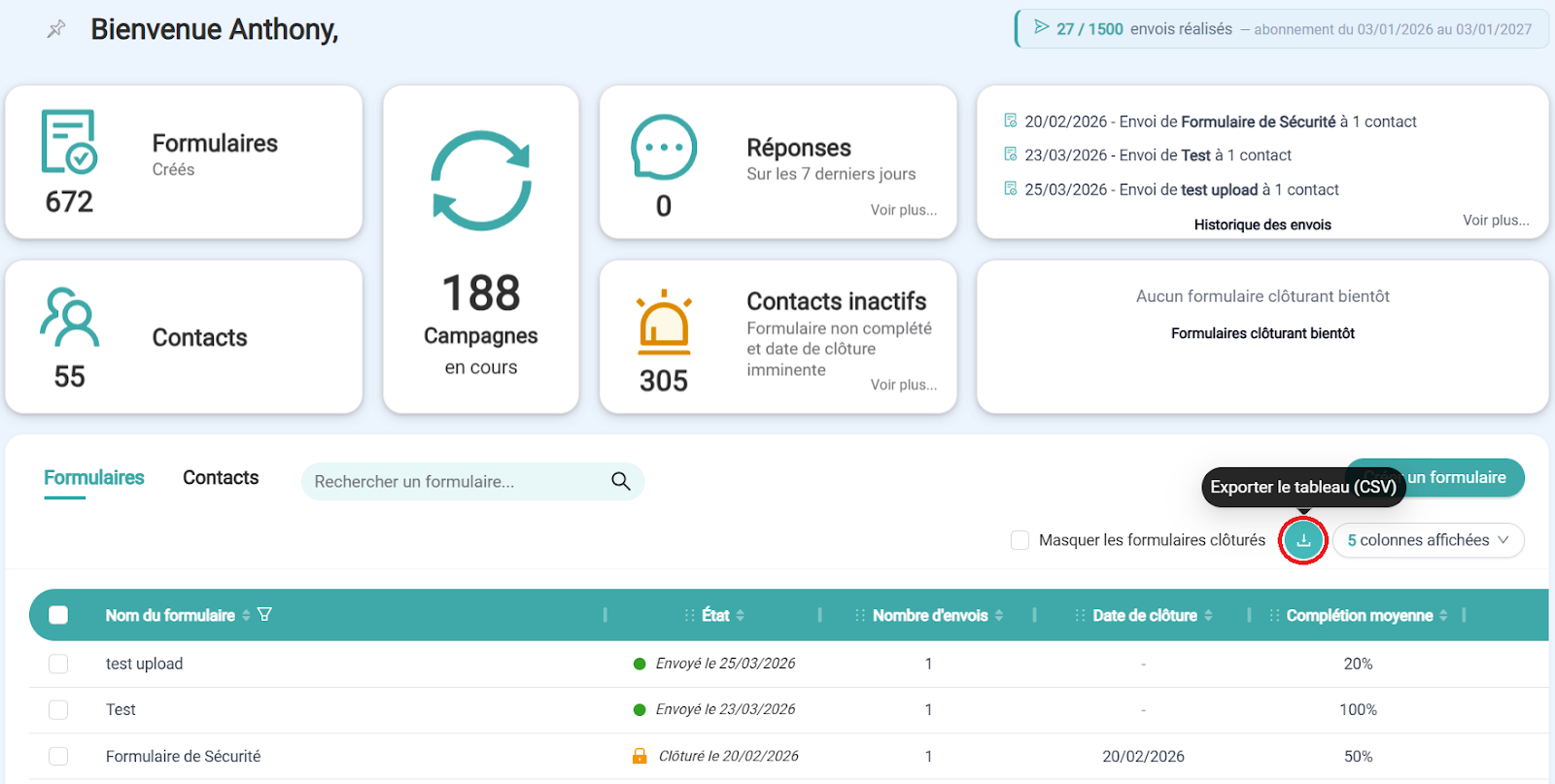Enable Masquer les formulaires clôturés checkbox
The width and height of the screenshot is (1555, 784).
1019,540
